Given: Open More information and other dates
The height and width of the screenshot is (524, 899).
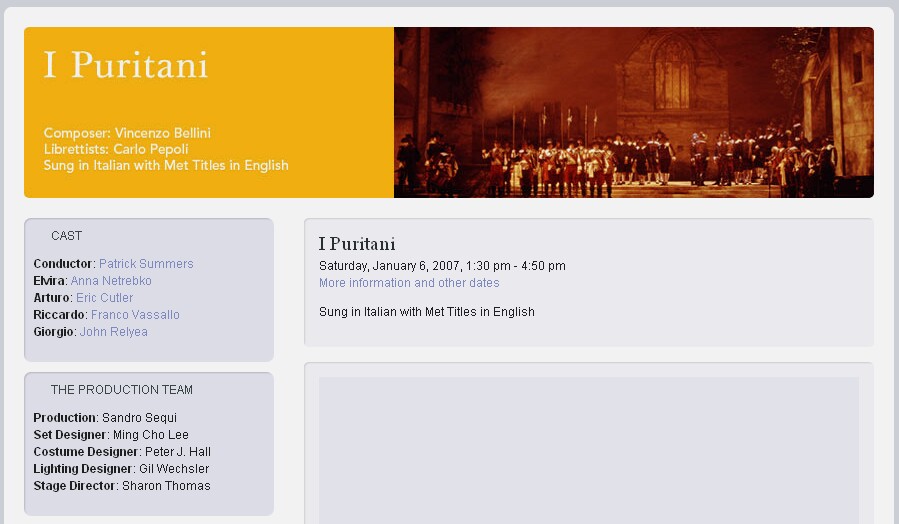Looking at the screenshot, I should [x=409, y=283].
